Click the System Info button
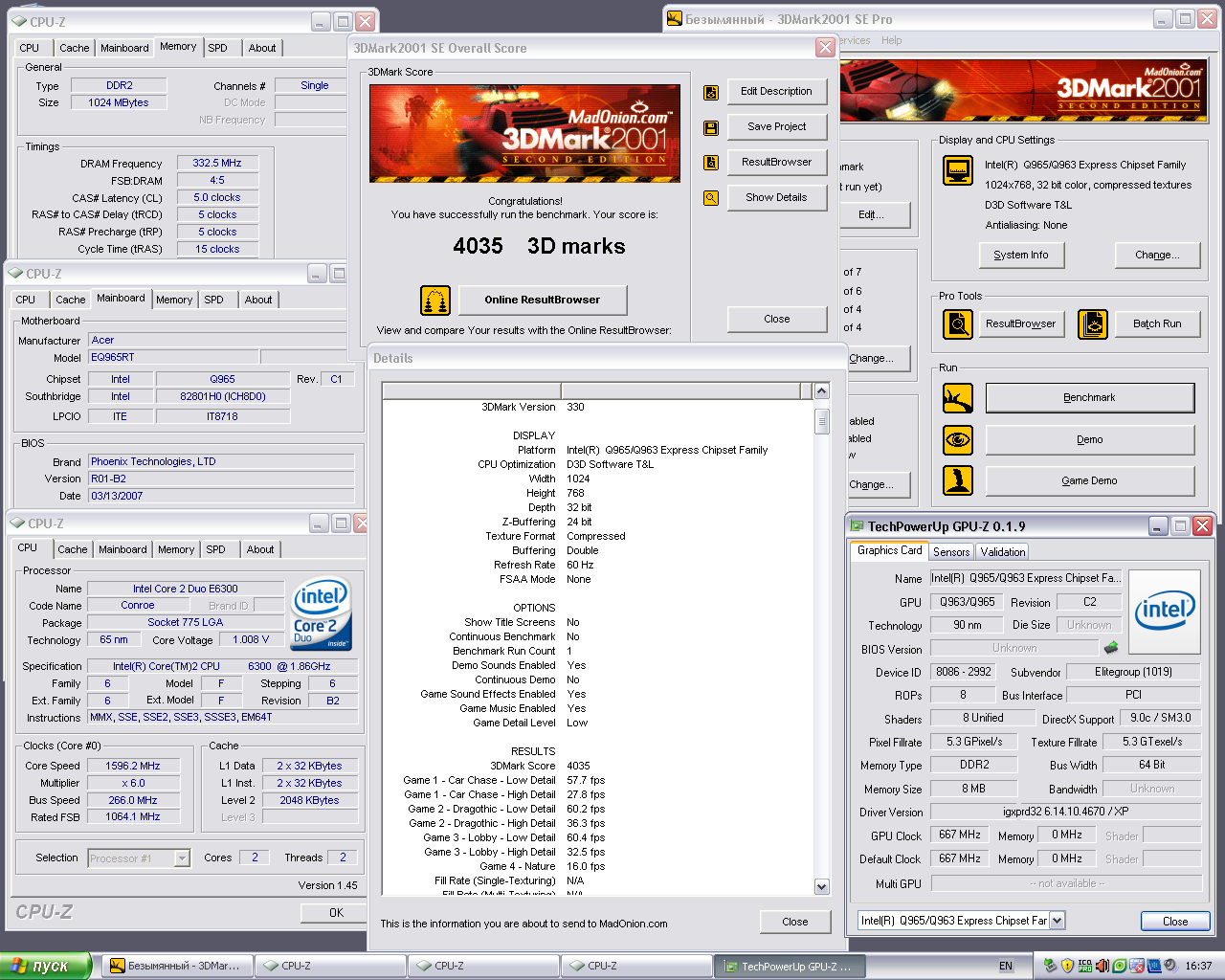Screen dimensions: 1225x980 pyautogui.click(x=1021, y=256)
